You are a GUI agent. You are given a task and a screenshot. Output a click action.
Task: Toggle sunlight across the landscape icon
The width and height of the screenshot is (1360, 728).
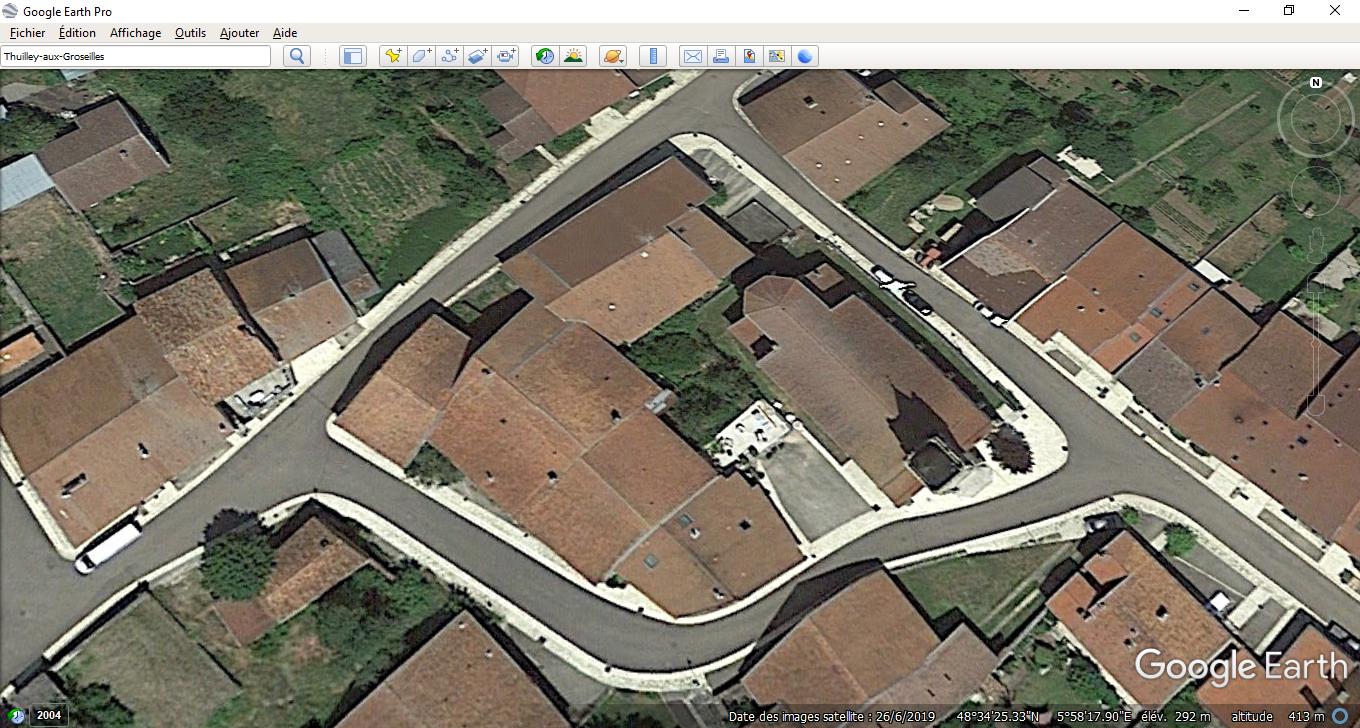click(573, 56)
